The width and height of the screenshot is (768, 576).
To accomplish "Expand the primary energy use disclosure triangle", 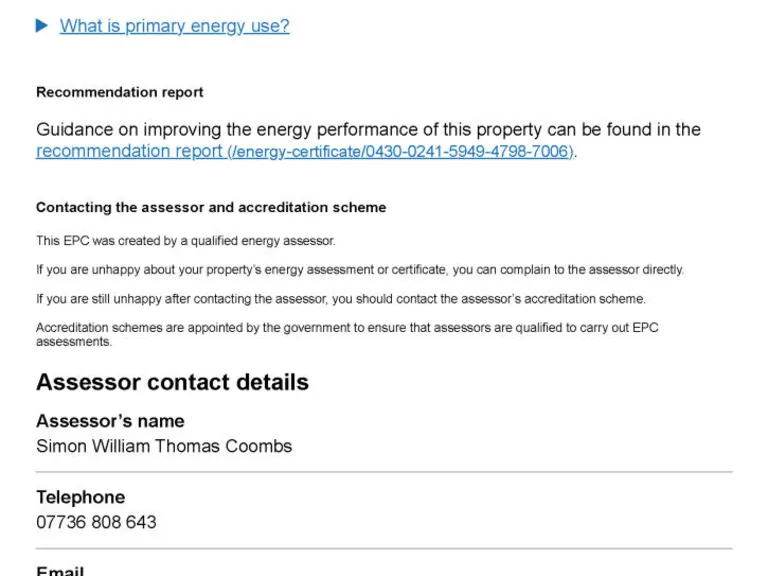I will click(42, 26).
